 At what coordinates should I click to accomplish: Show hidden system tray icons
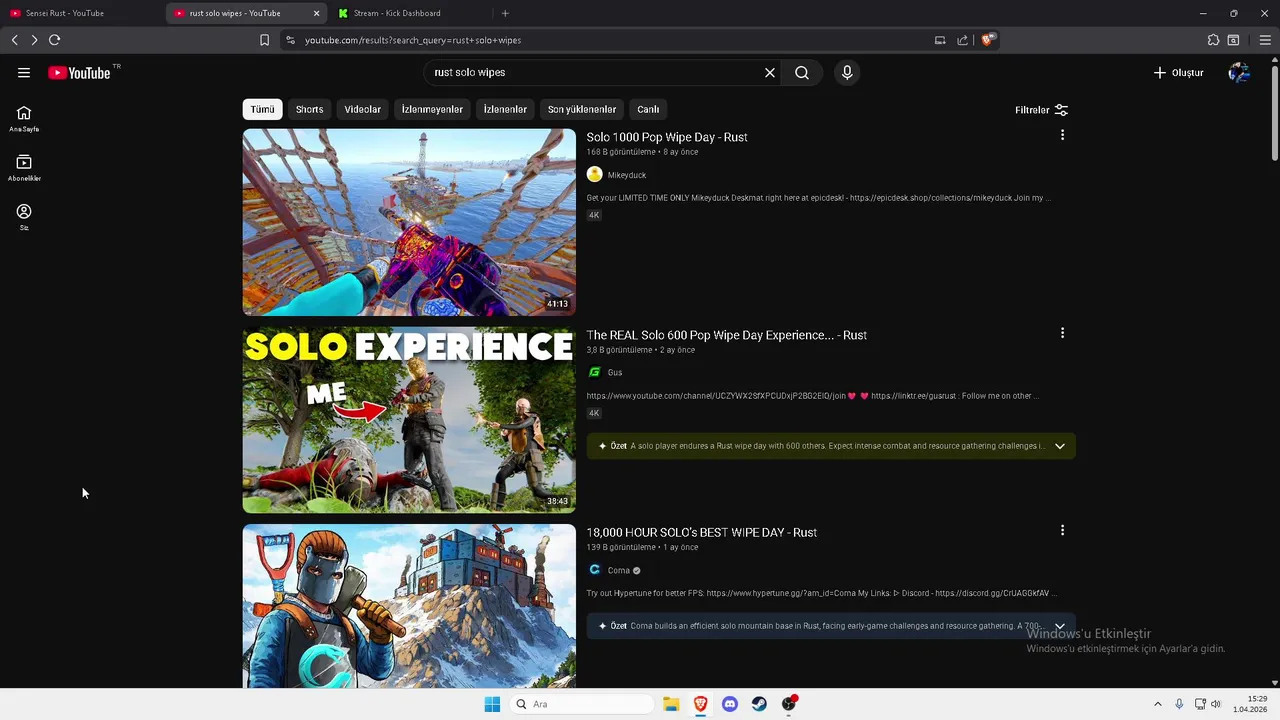click(1158, 704)
